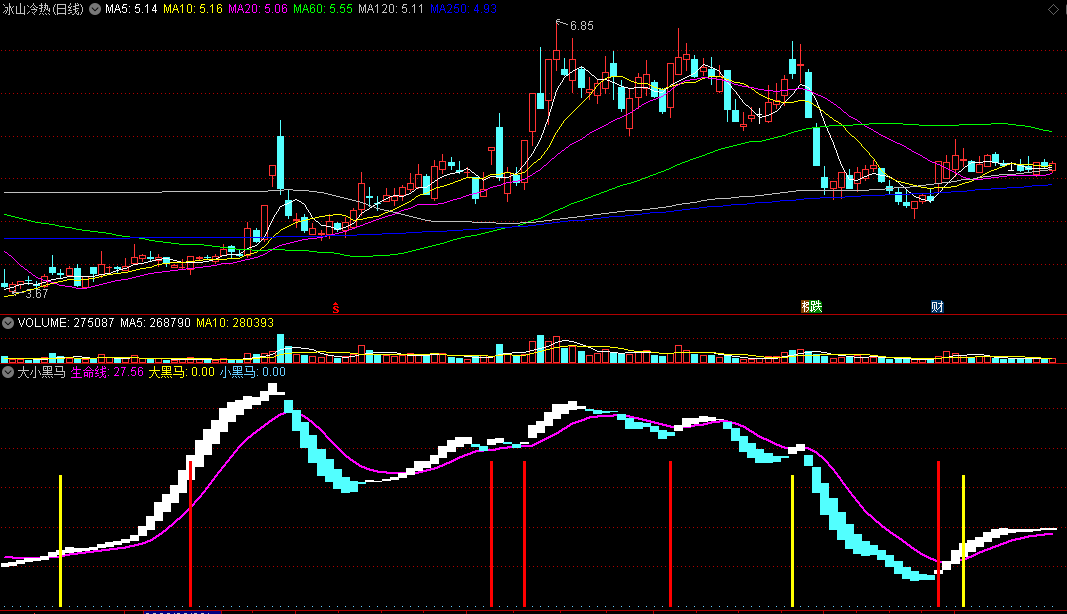Click the MA20: 5.06 label
The width and height of the screenshot is (1067, 614).
coord(257,10)
